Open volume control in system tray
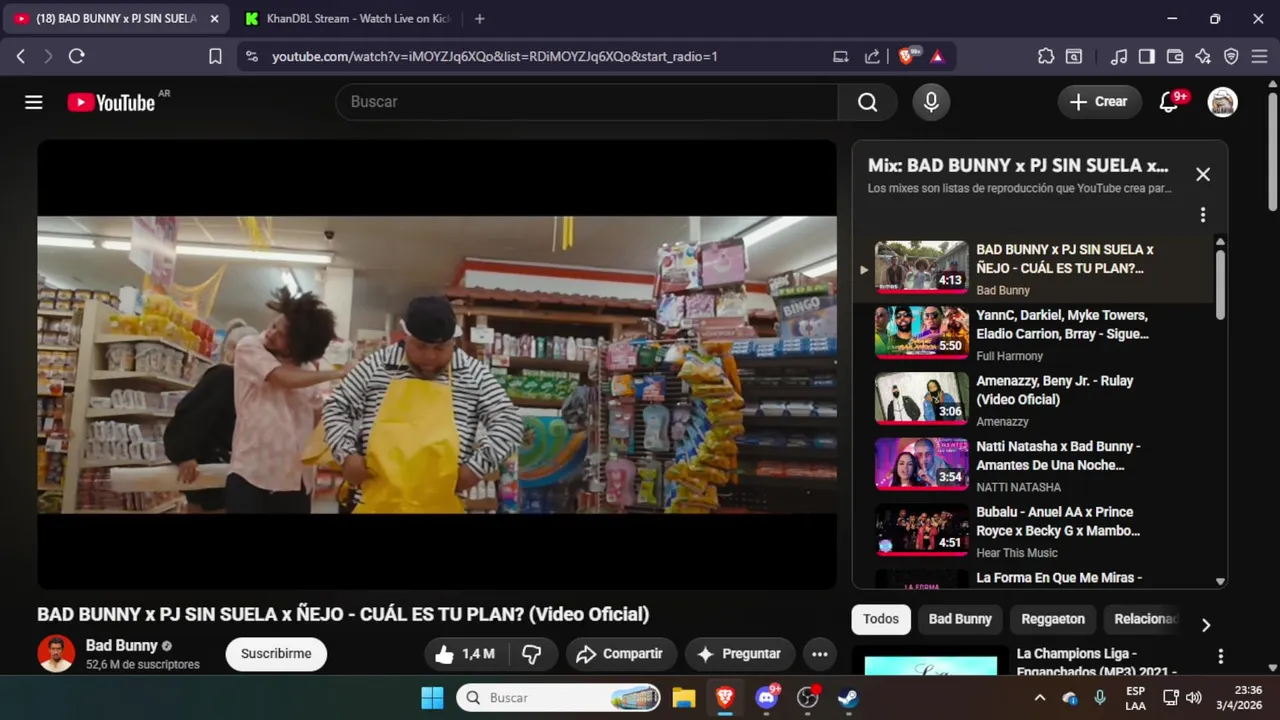Viewport: 1280px width, 720px height. [x=1193, y=698]
